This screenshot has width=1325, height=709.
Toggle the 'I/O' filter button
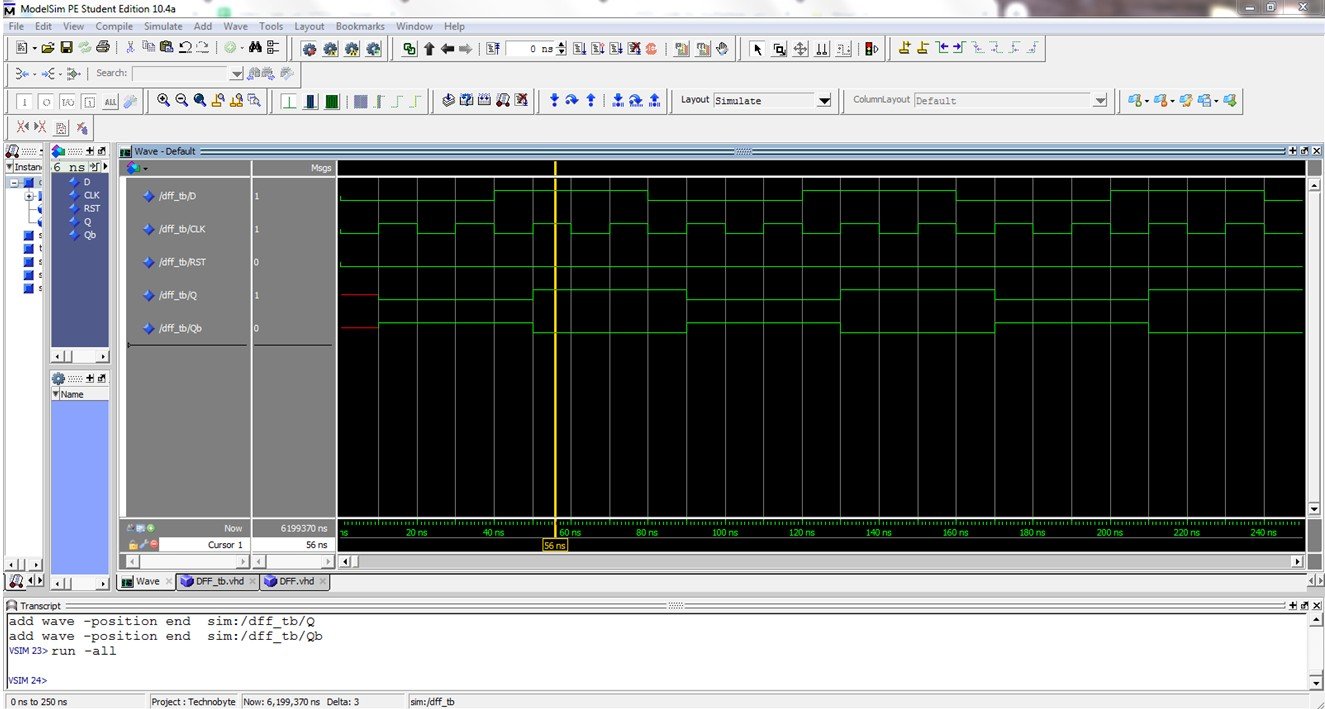pyautogui.click(x=67, y=101)
